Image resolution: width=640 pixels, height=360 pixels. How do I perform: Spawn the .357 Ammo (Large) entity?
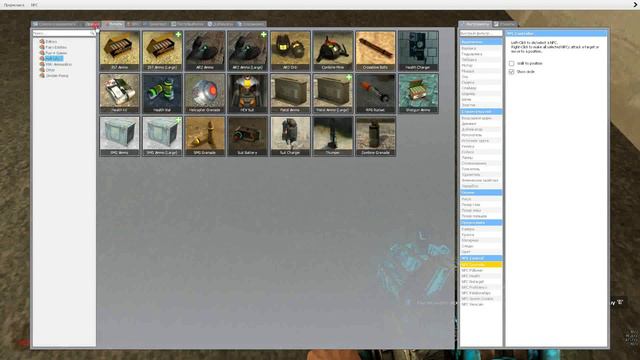(x=162, y=51)
